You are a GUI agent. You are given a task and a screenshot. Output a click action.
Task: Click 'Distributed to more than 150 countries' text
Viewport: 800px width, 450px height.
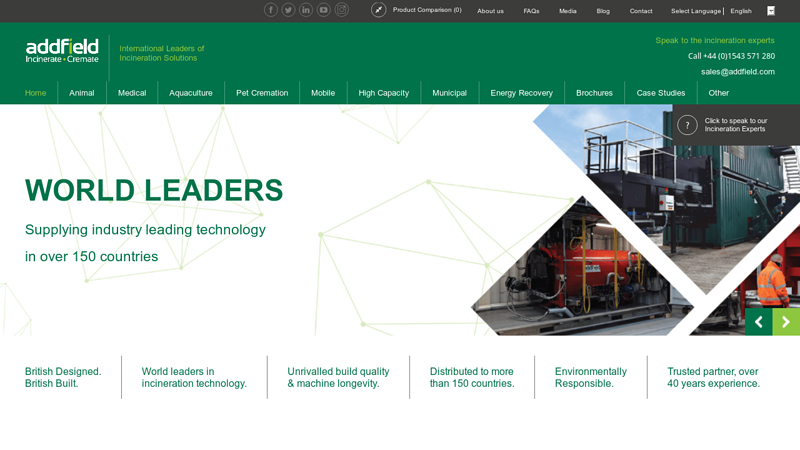pyautogui.click(x=472, y=378)
